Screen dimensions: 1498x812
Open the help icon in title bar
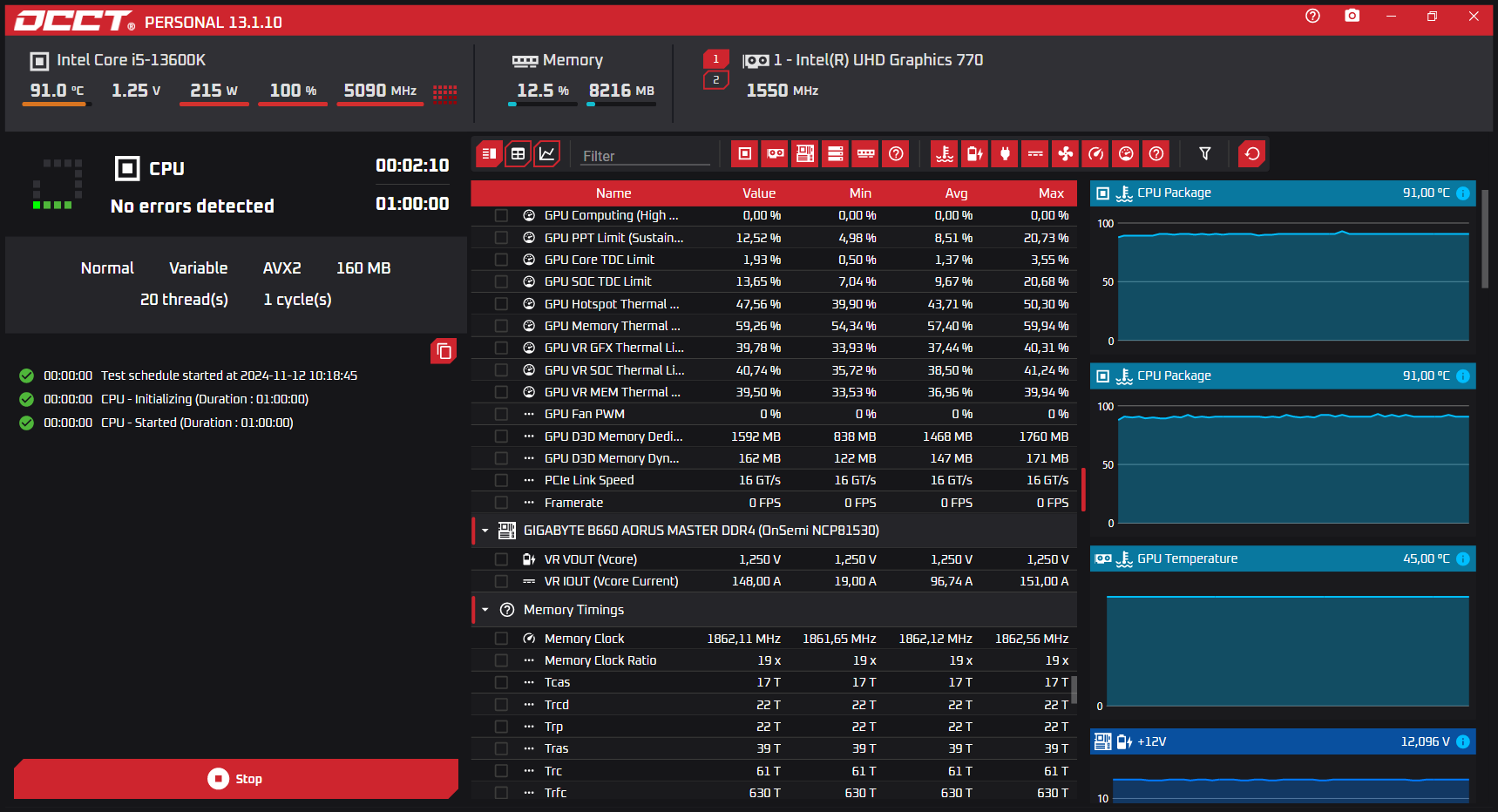point(1312,16)
